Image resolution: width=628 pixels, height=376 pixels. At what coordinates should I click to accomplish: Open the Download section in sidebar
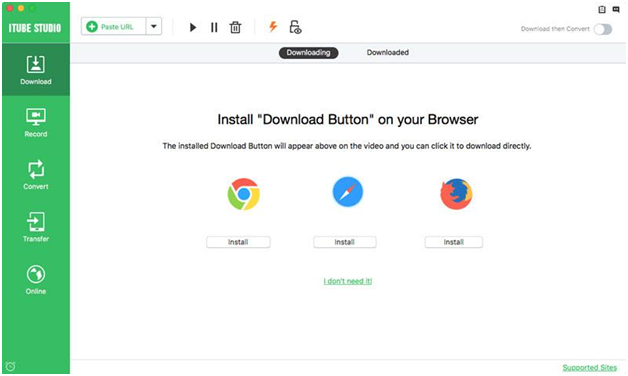pyautogui.click(x=36, y=70)
